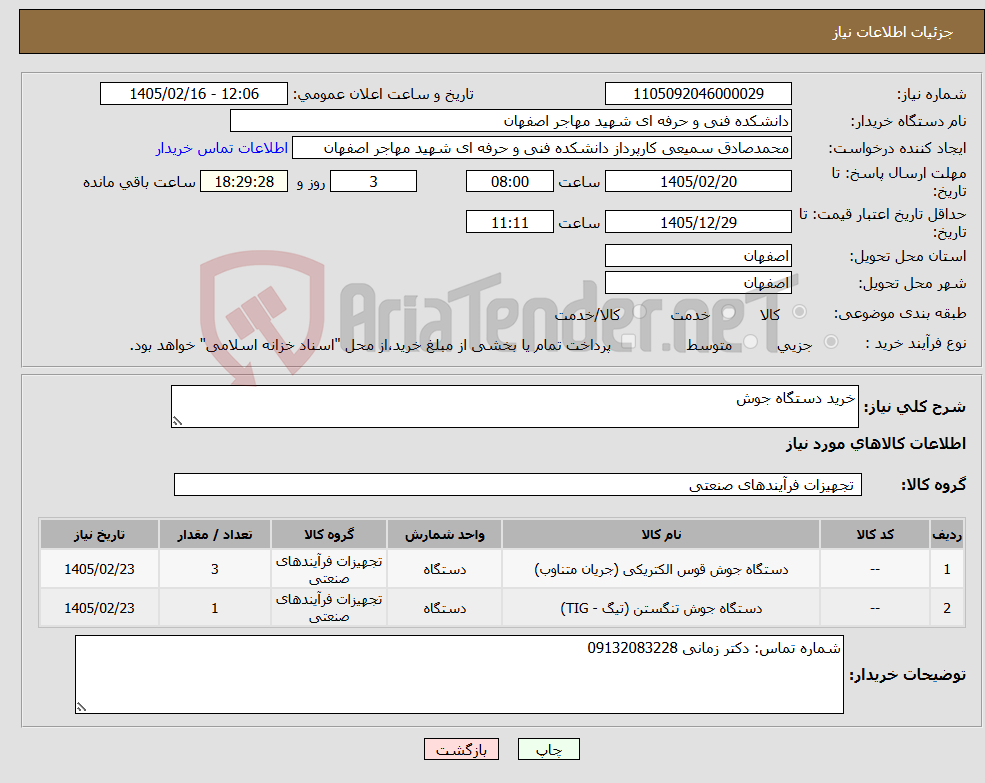The width and height of the screenshot is (985, 783).
Task: Click جزئیات اطلاعات نیاز page header
Action: click(893, 32)
